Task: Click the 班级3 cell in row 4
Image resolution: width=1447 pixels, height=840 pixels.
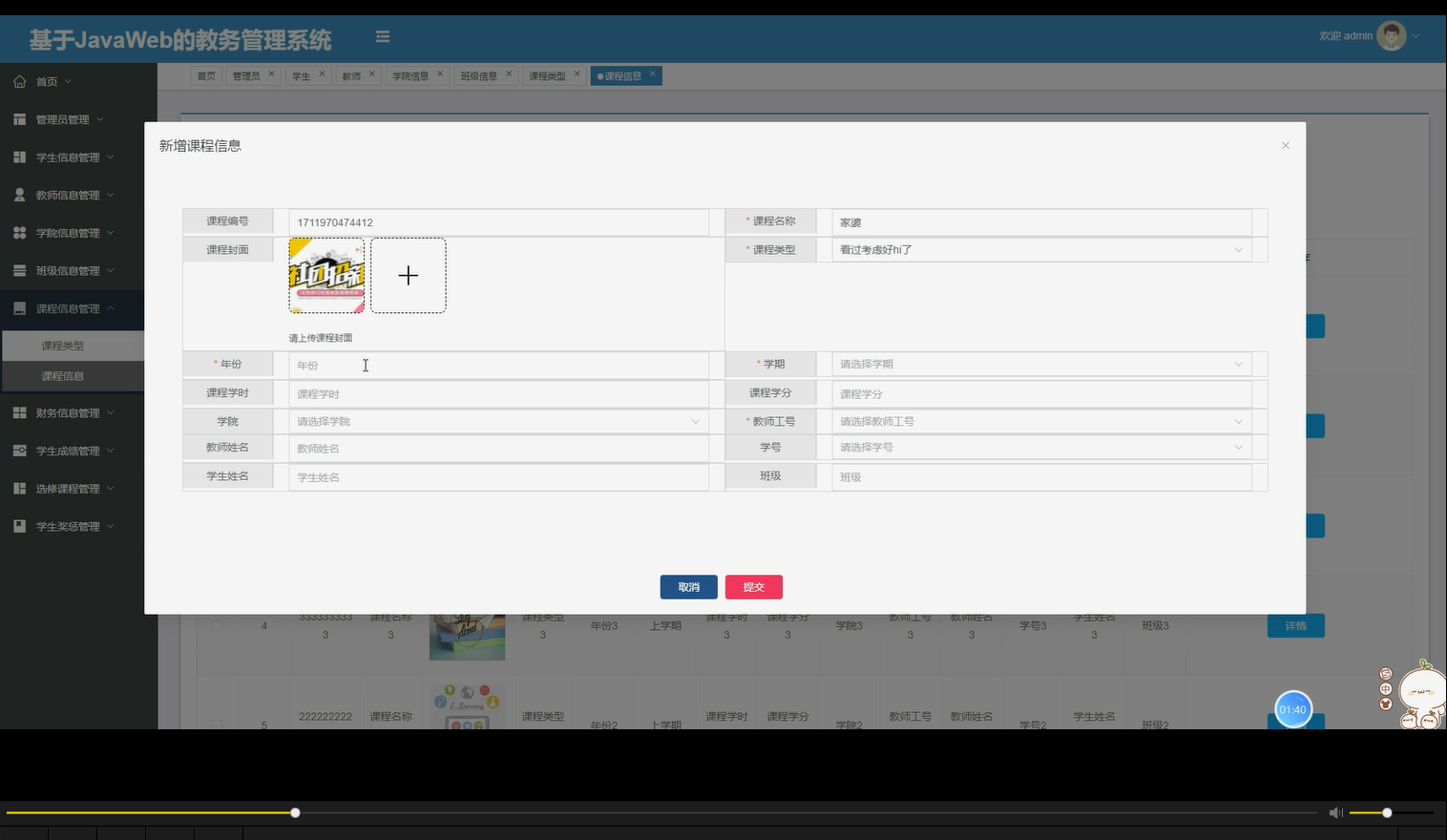Action: coord(1155,626)
